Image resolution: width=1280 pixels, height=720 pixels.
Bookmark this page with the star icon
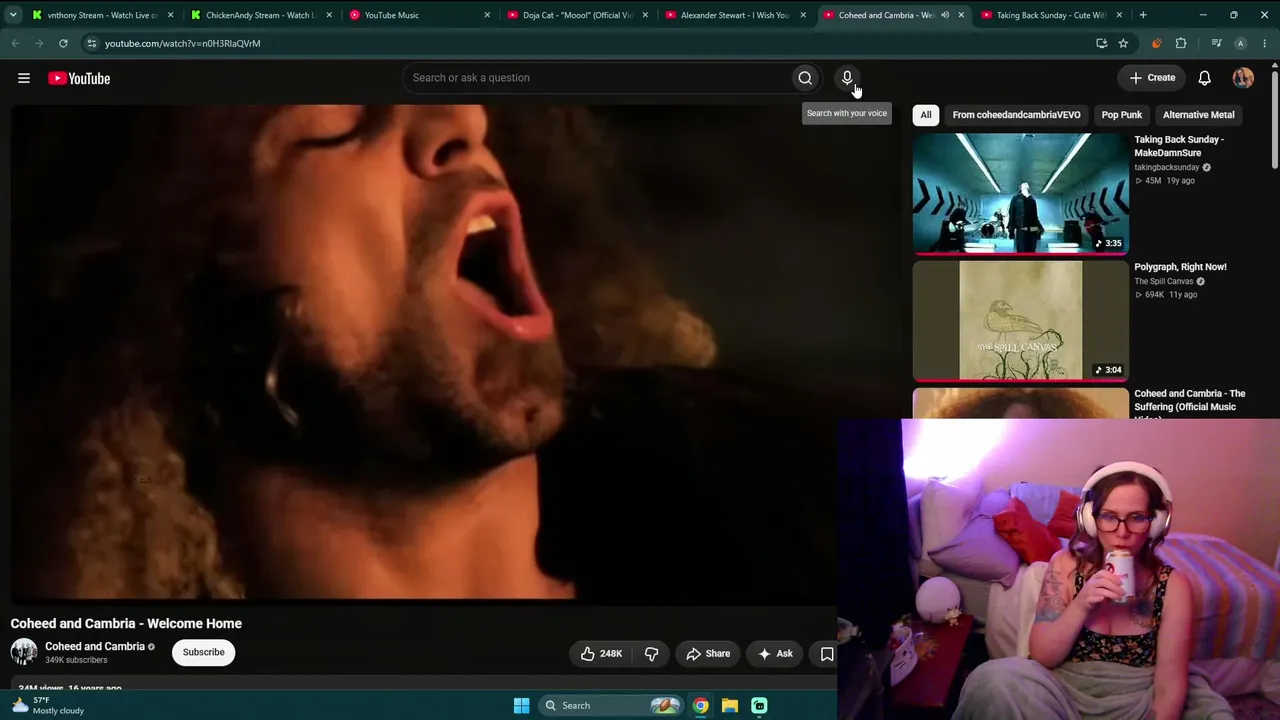(x=1123, y=43)
